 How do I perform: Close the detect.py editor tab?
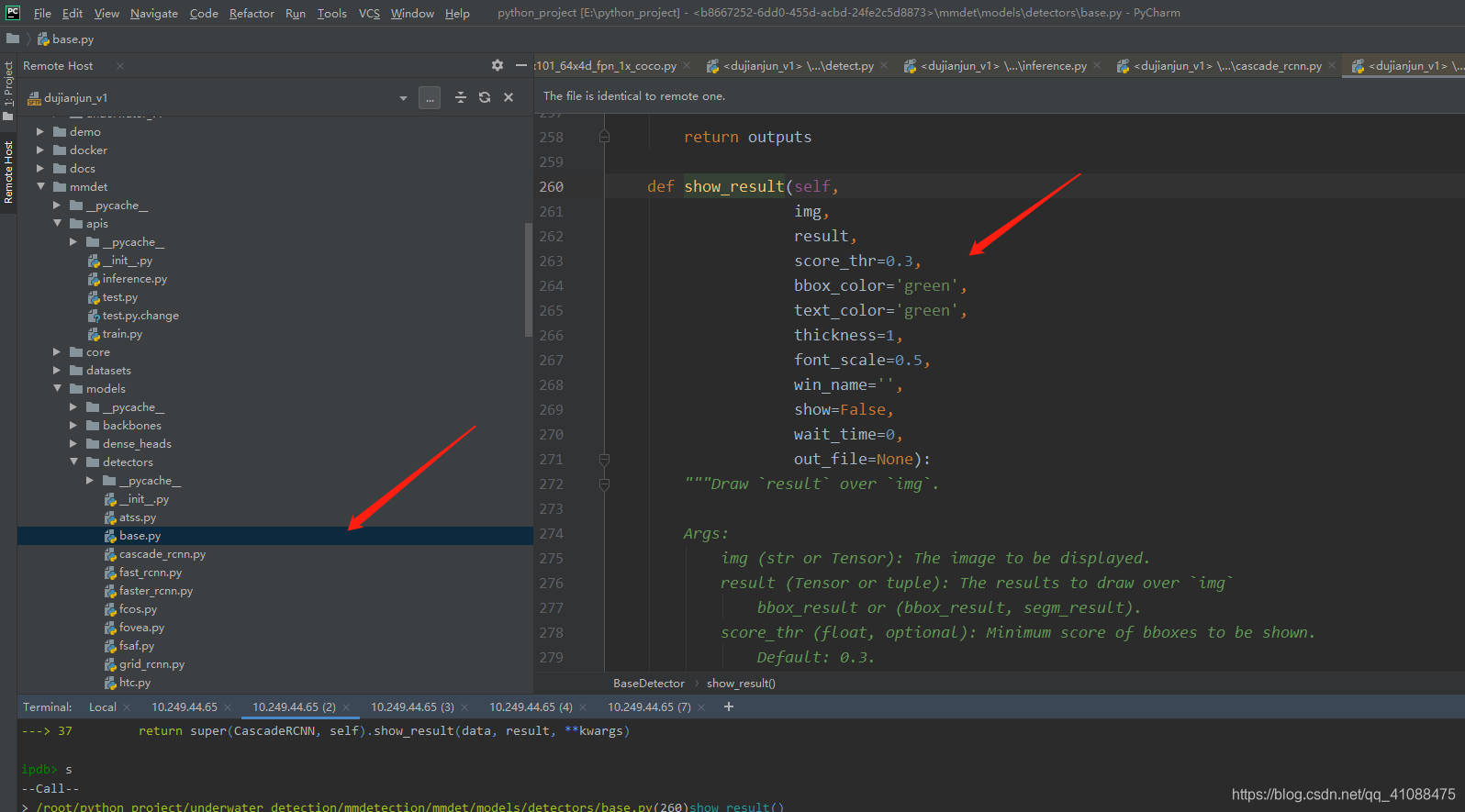click(x=884, y=65)
